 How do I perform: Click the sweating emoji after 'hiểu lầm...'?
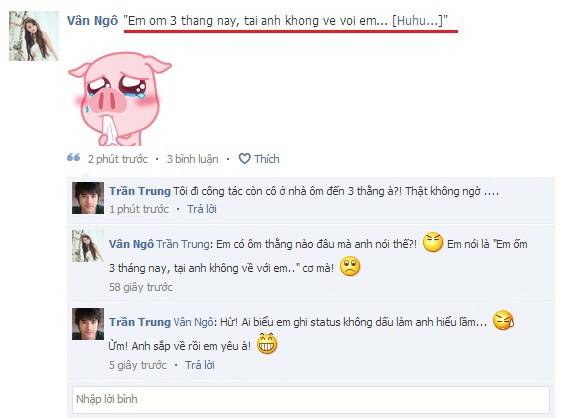[x=503, y=320]
